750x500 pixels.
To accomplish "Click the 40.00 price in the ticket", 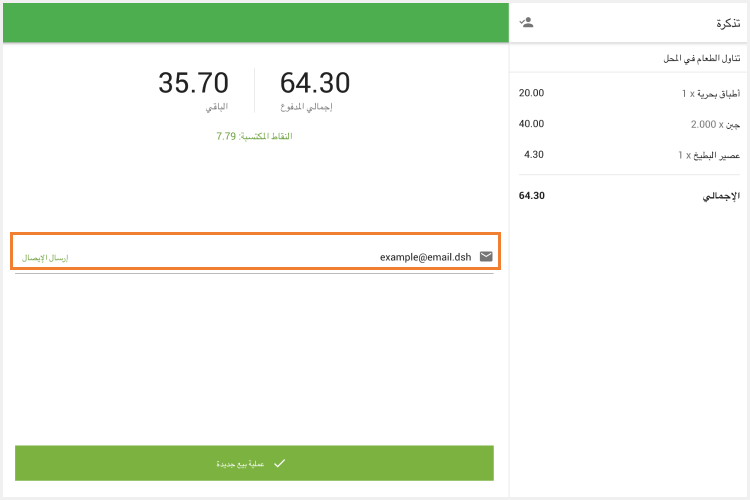I will (x=531, y=124).
